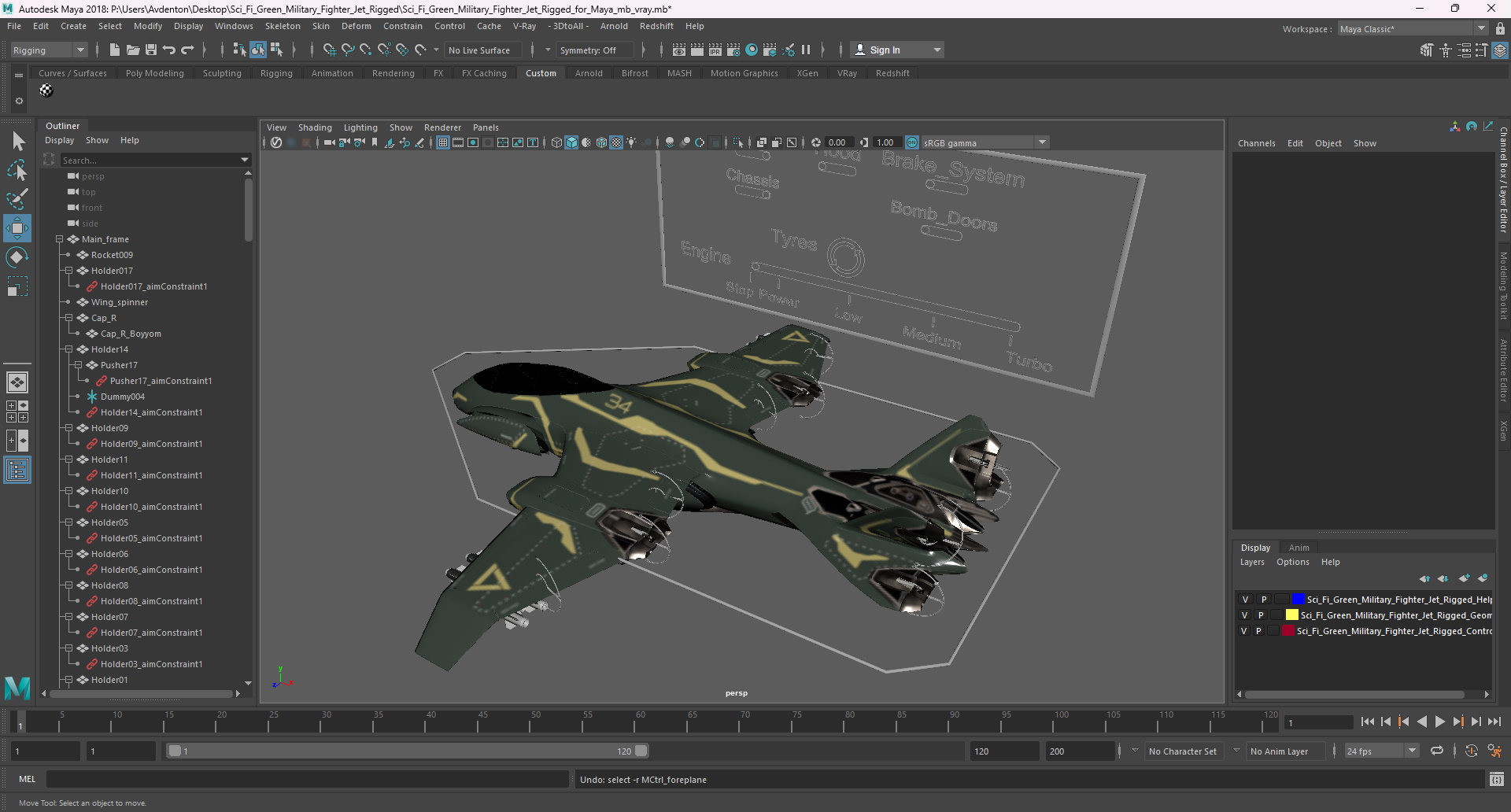Open the Workspace Maya Classic dropdown
1511x812 pixels.
tap(1413, 29)
